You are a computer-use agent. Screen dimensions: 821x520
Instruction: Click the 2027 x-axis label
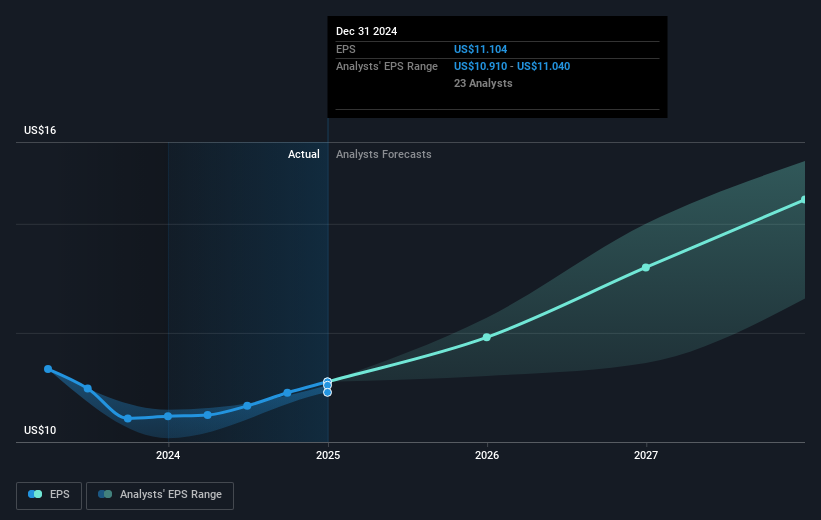click(x=646, y=455)
